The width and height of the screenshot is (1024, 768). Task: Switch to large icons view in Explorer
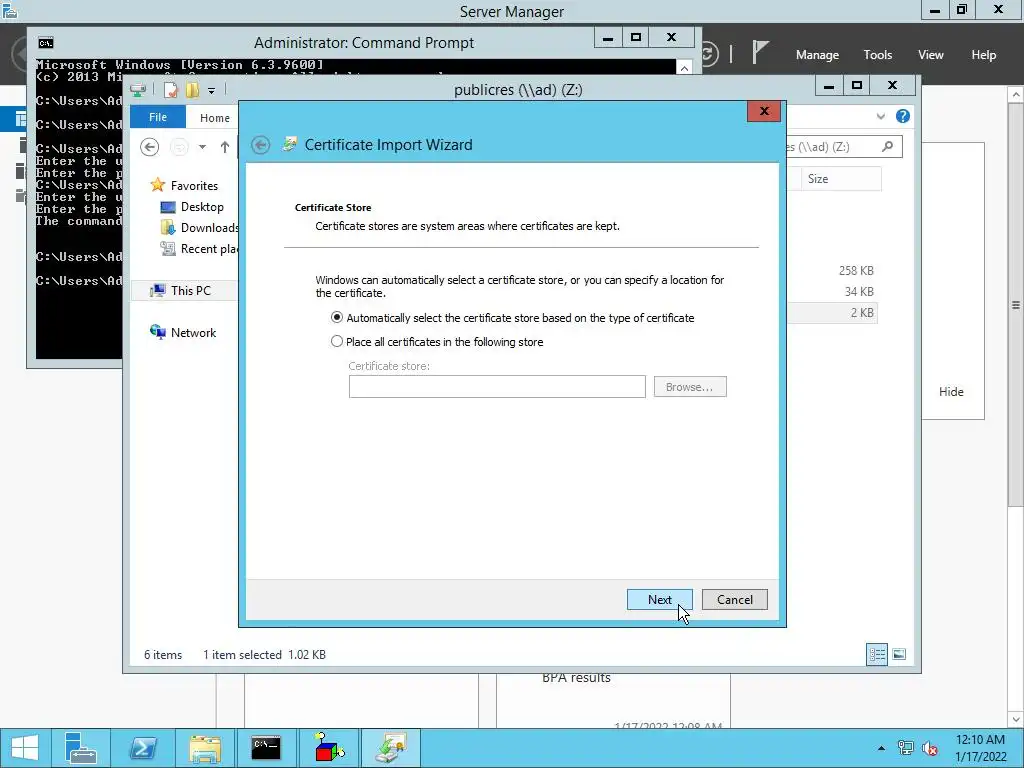pos(899,654)
